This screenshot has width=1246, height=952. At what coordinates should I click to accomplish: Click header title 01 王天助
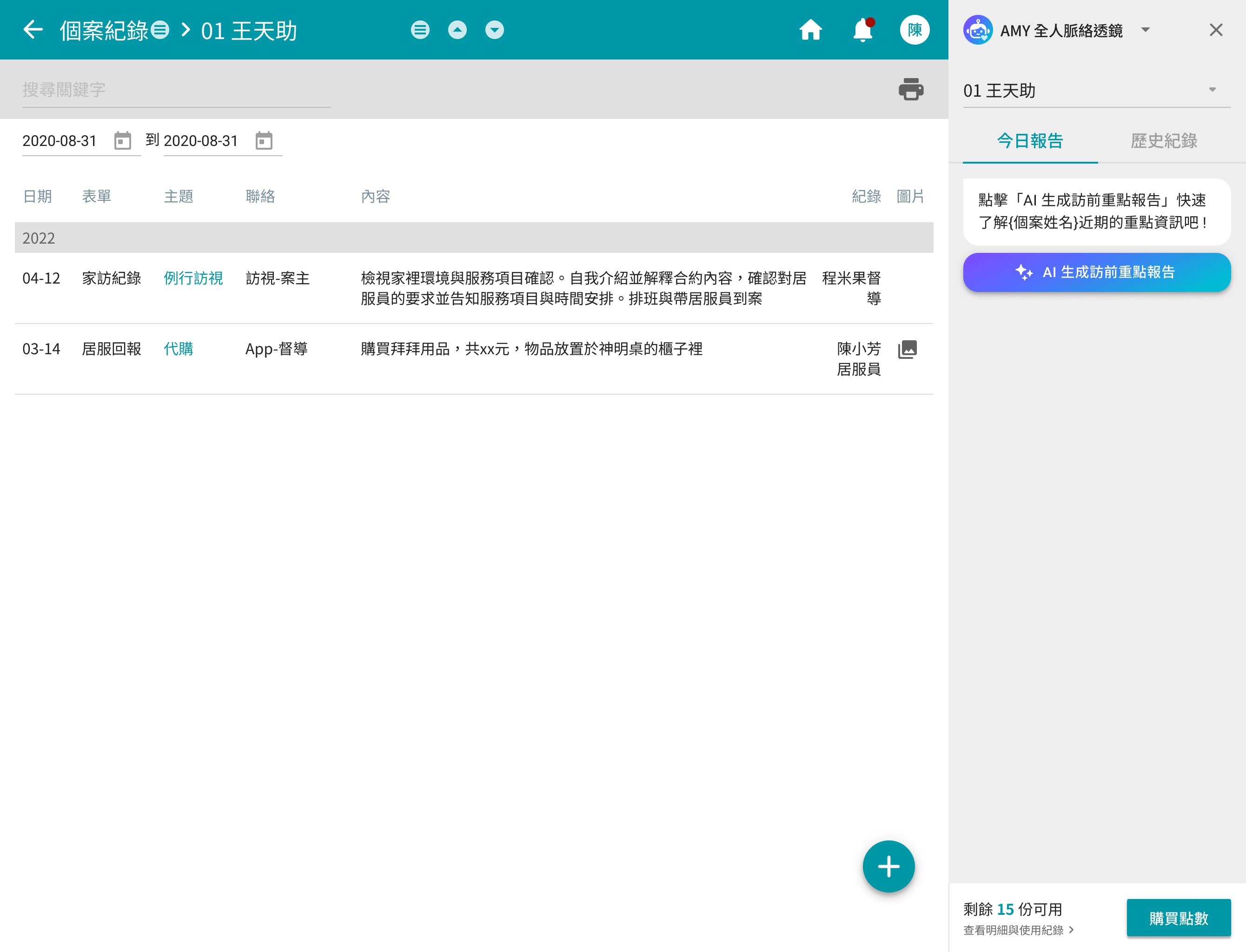tap(249, 30)
